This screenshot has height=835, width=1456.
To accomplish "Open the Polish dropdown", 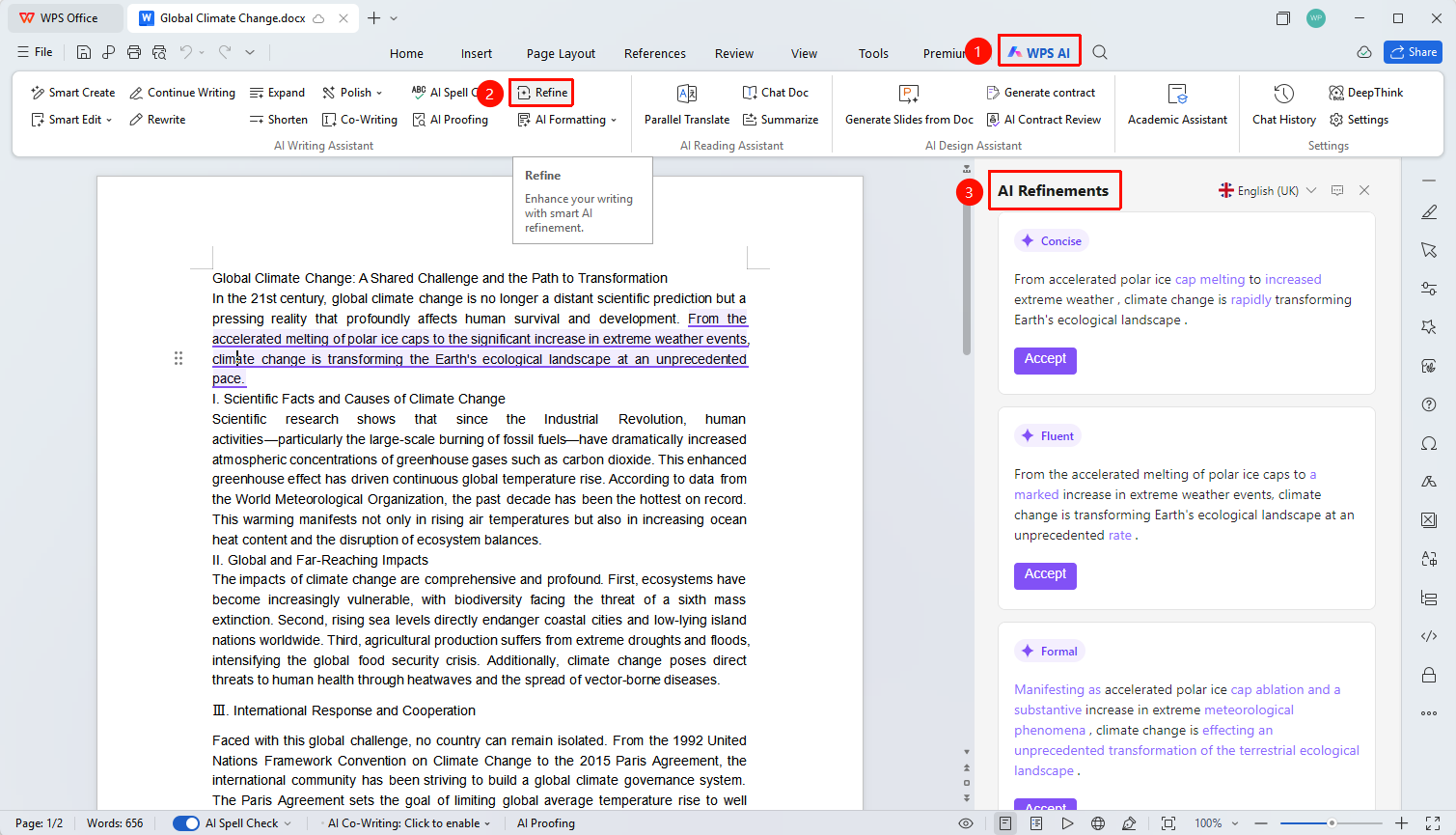I will 353,93.
